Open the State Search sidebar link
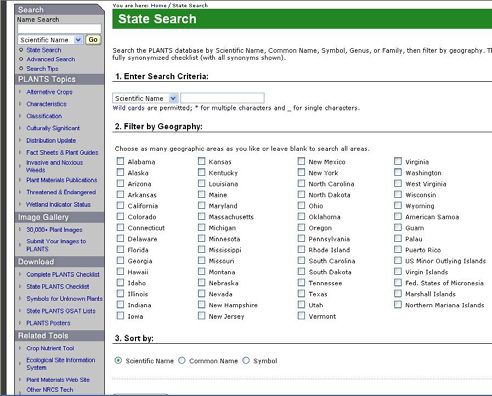Viewport: 492px width, 396px height. point(44,50)
